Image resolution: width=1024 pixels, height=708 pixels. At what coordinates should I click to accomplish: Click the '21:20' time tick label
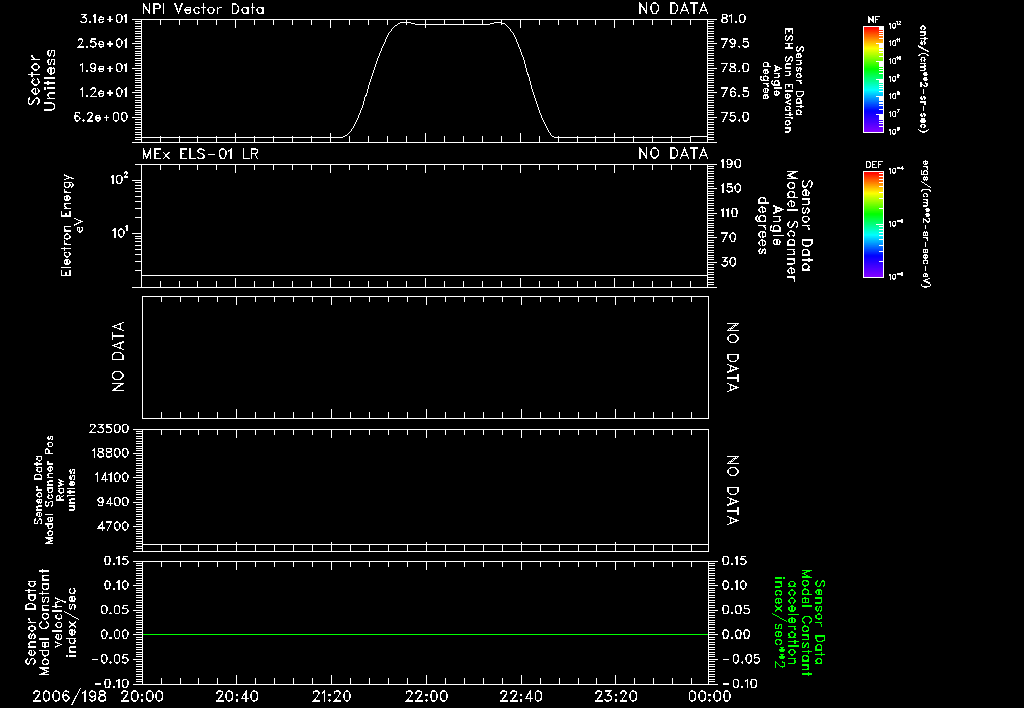click(331, 696)
